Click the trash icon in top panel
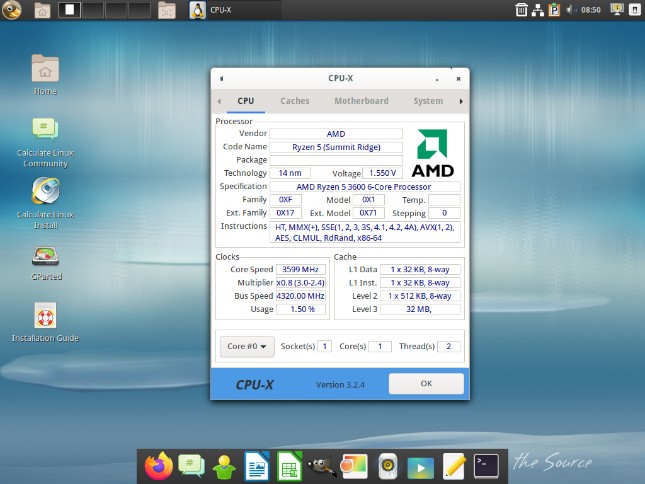645x484 pixels. point(521,10)
